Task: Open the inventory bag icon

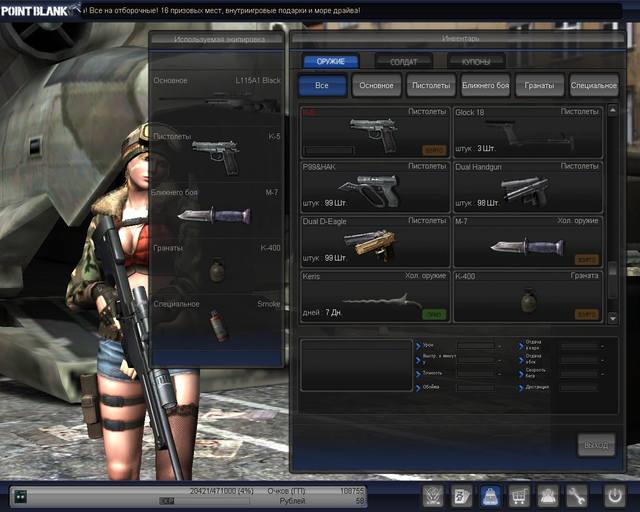Action: pyautogui.click(x=490, y=495)
